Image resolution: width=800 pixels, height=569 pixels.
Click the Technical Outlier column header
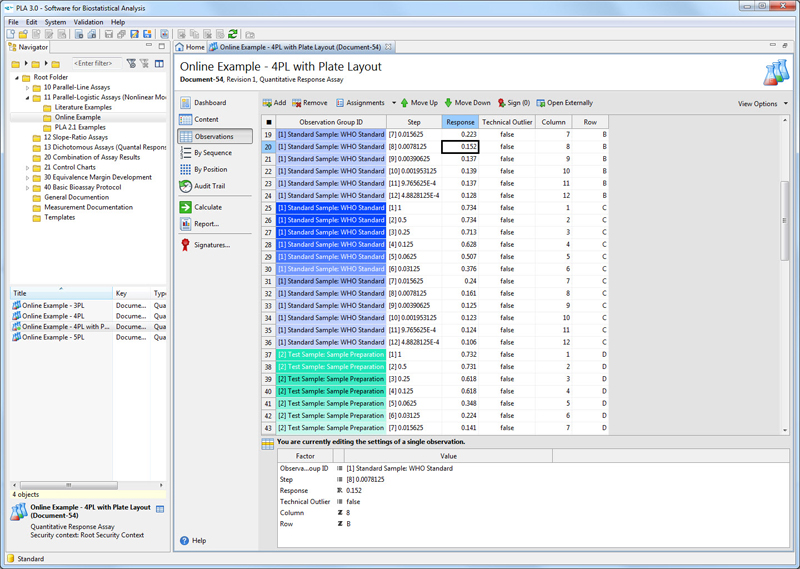pos(507,122)
